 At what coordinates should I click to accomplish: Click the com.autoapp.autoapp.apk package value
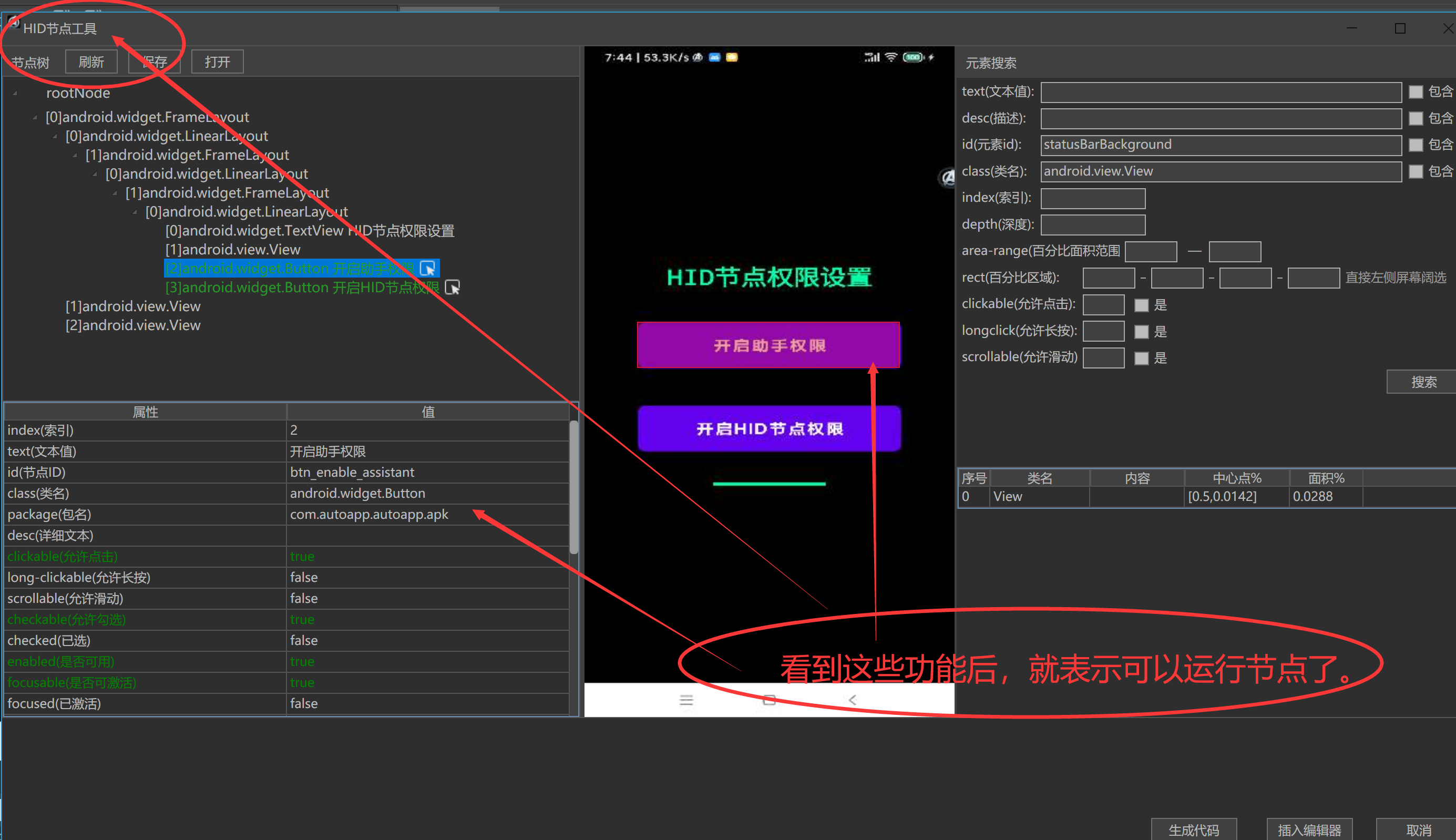pos(427,515)
